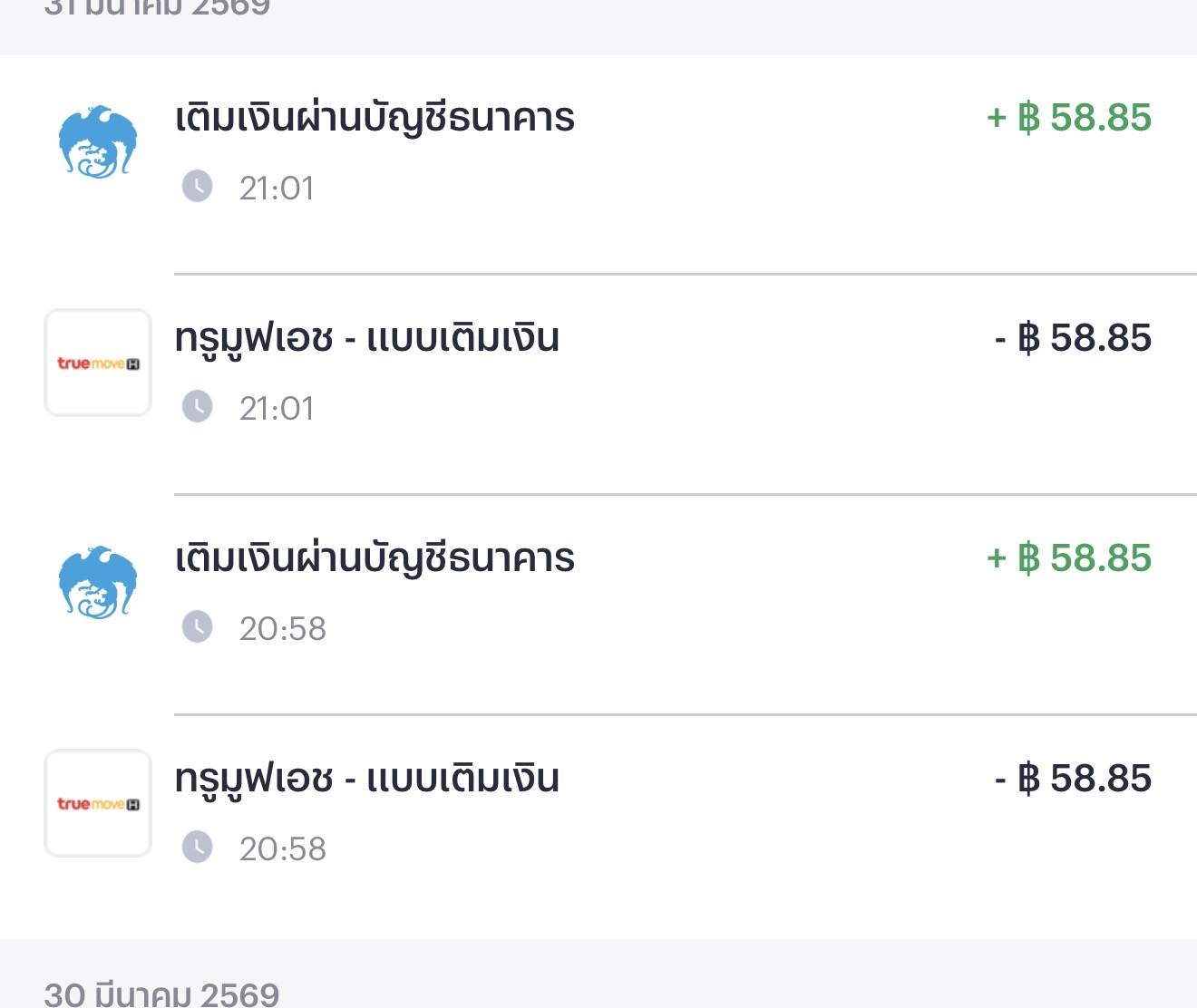
Task: Click Krungthai bank logo of 21:01 top-up
Action: click(x=98, y=142)
